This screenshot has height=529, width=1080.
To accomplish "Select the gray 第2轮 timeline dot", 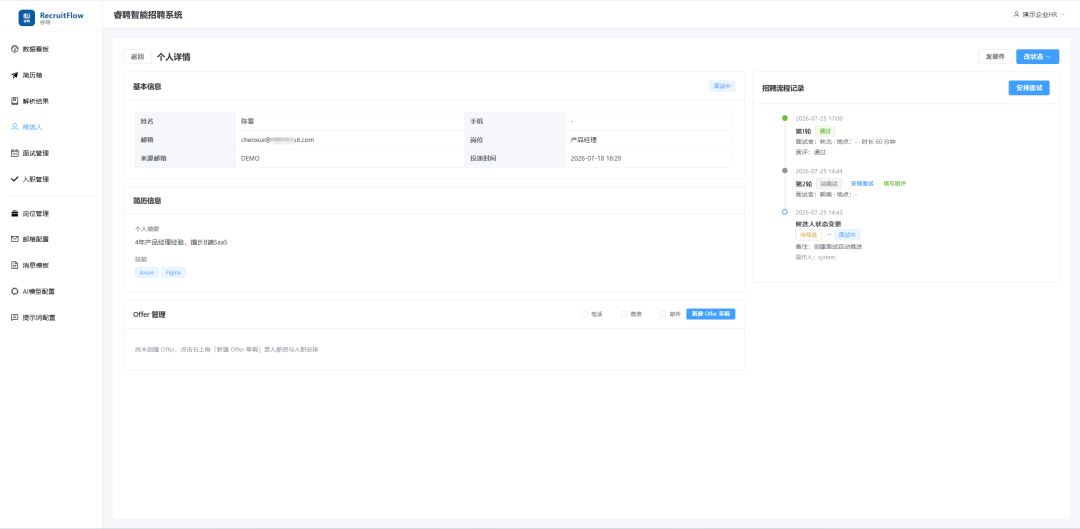I will 785,170.
